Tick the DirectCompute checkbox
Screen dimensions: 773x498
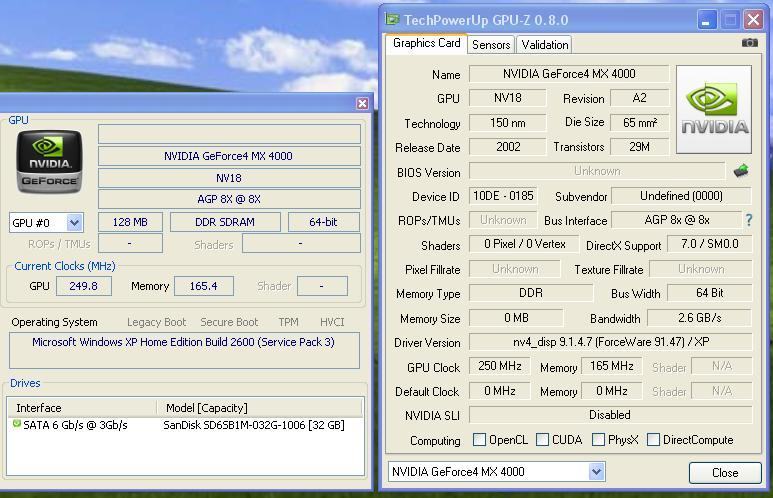pos(653,439)
